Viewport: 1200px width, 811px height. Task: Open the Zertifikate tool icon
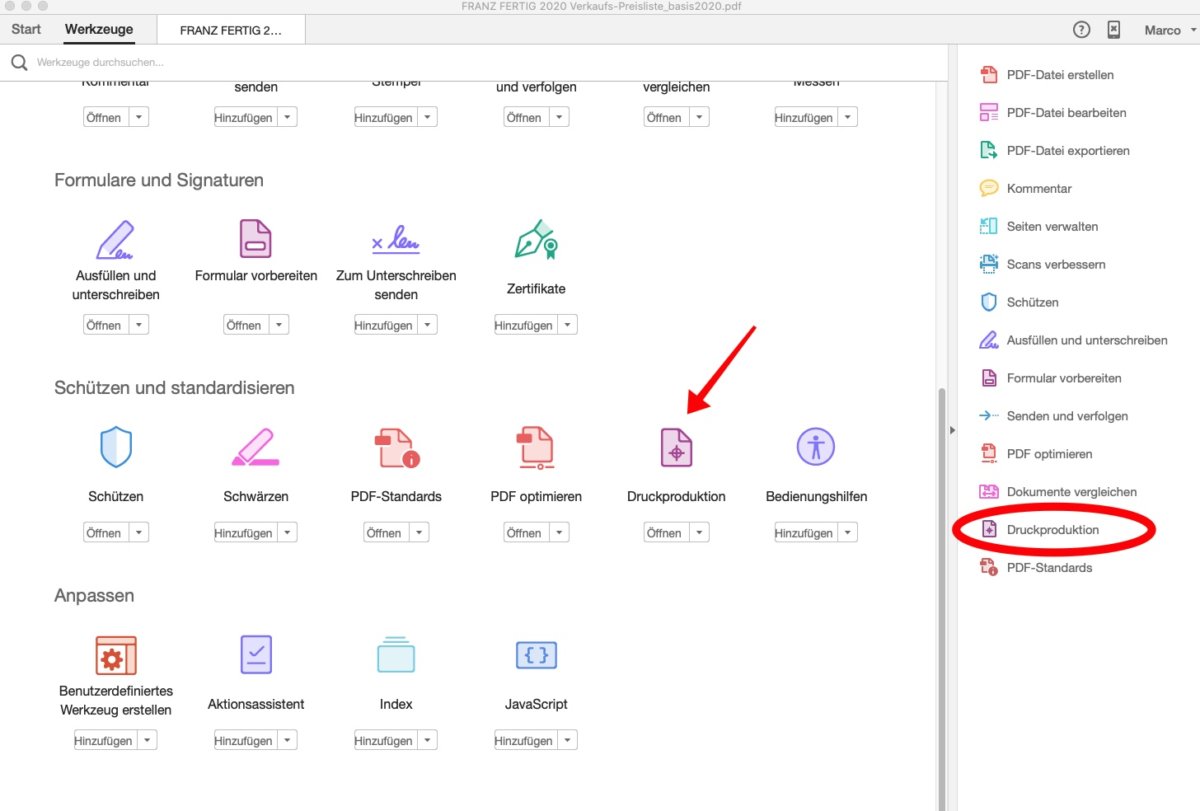tap(536, 241)
